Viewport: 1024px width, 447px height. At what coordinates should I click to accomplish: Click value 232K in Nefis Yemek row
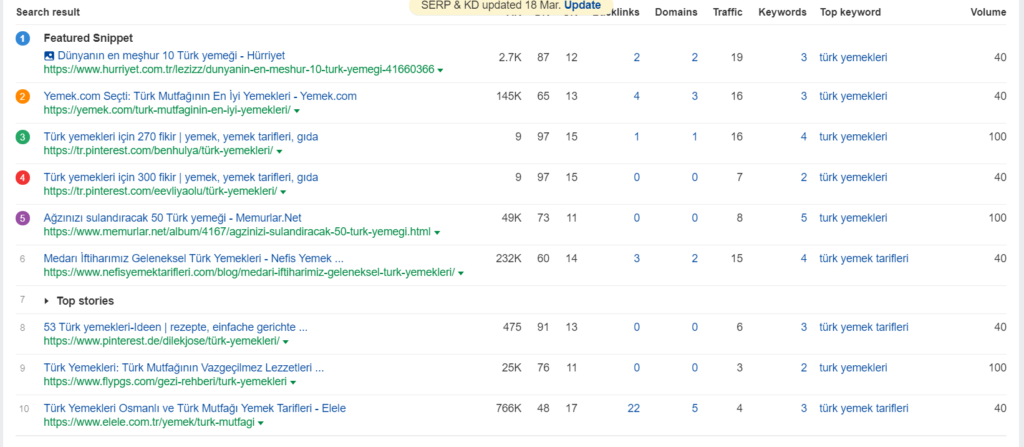(x=509, y=259)
